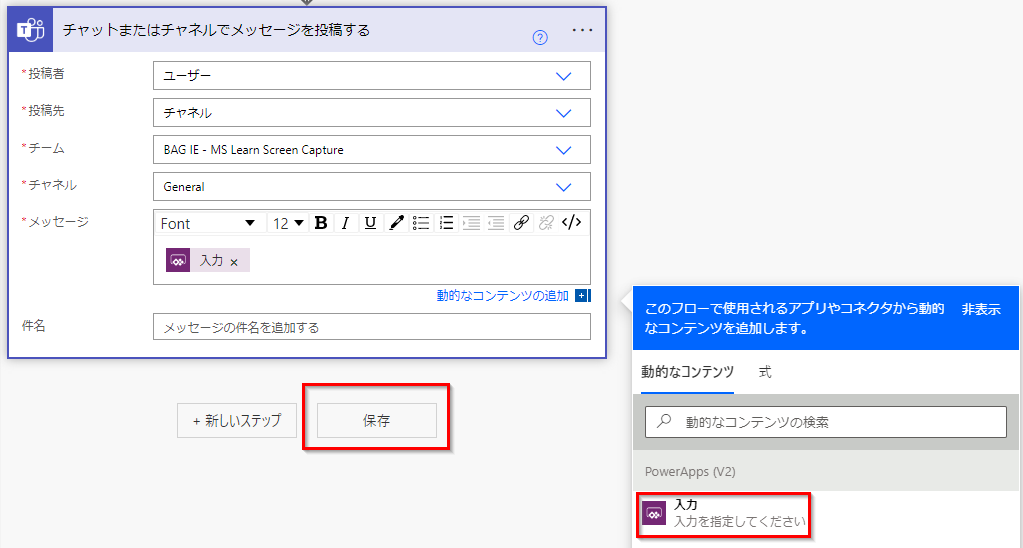Pick the font color pen tool

395,223
